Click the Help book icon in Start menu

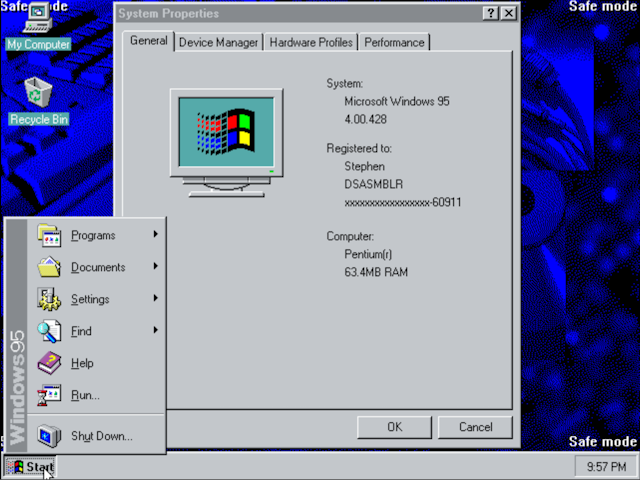49,363
